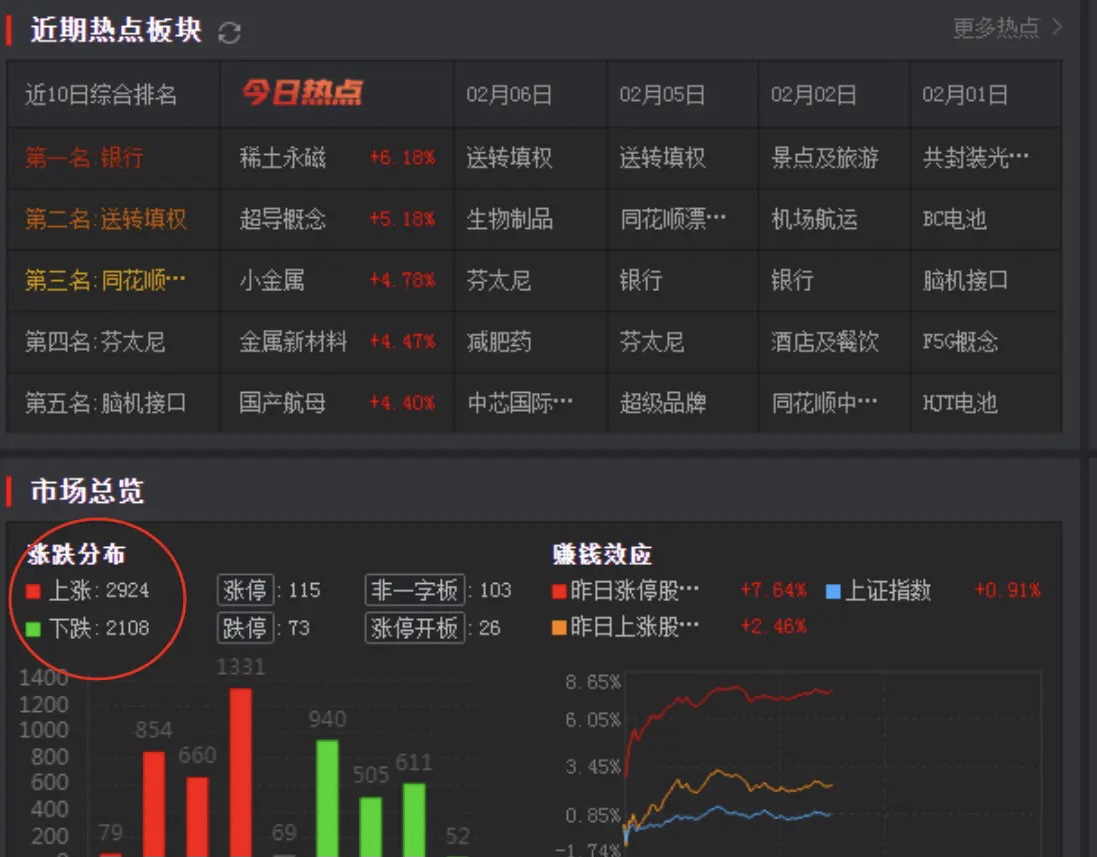Click the 非一字板 button
The width and height of the screenshot is (1097, 857).
click(414, 590)
